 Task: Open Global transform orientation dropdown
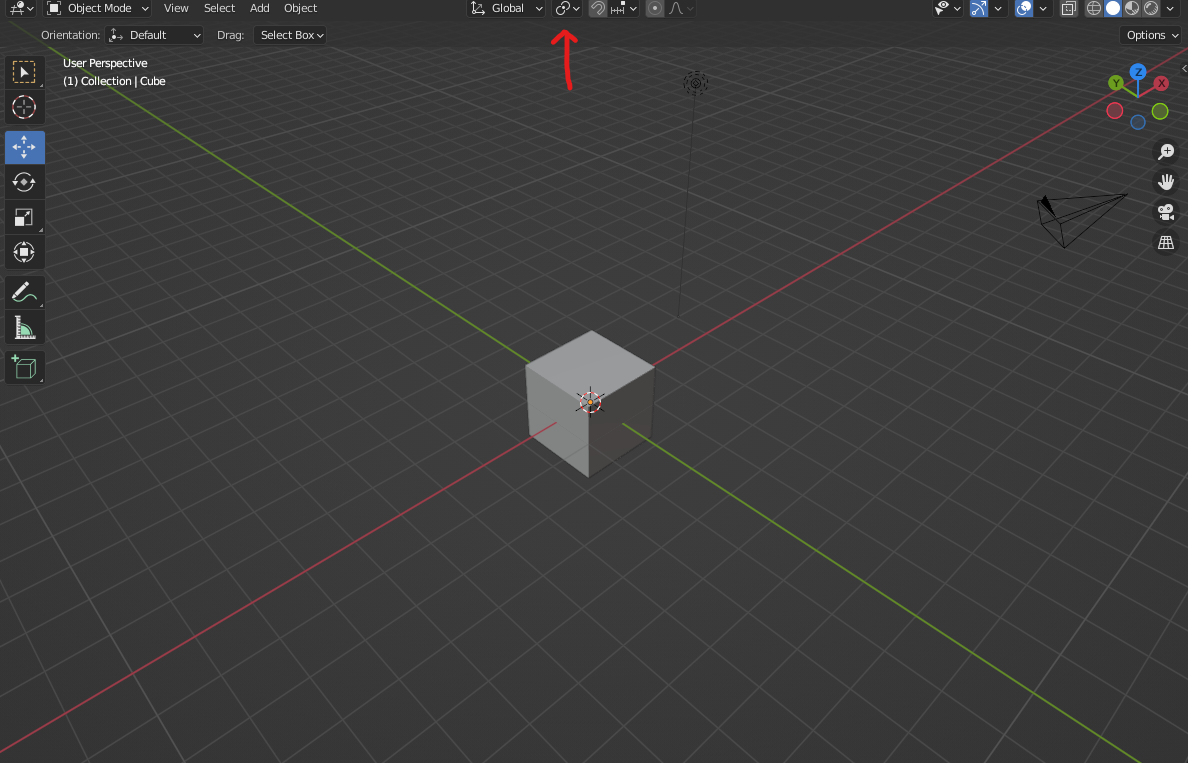[x=506, y=8]
